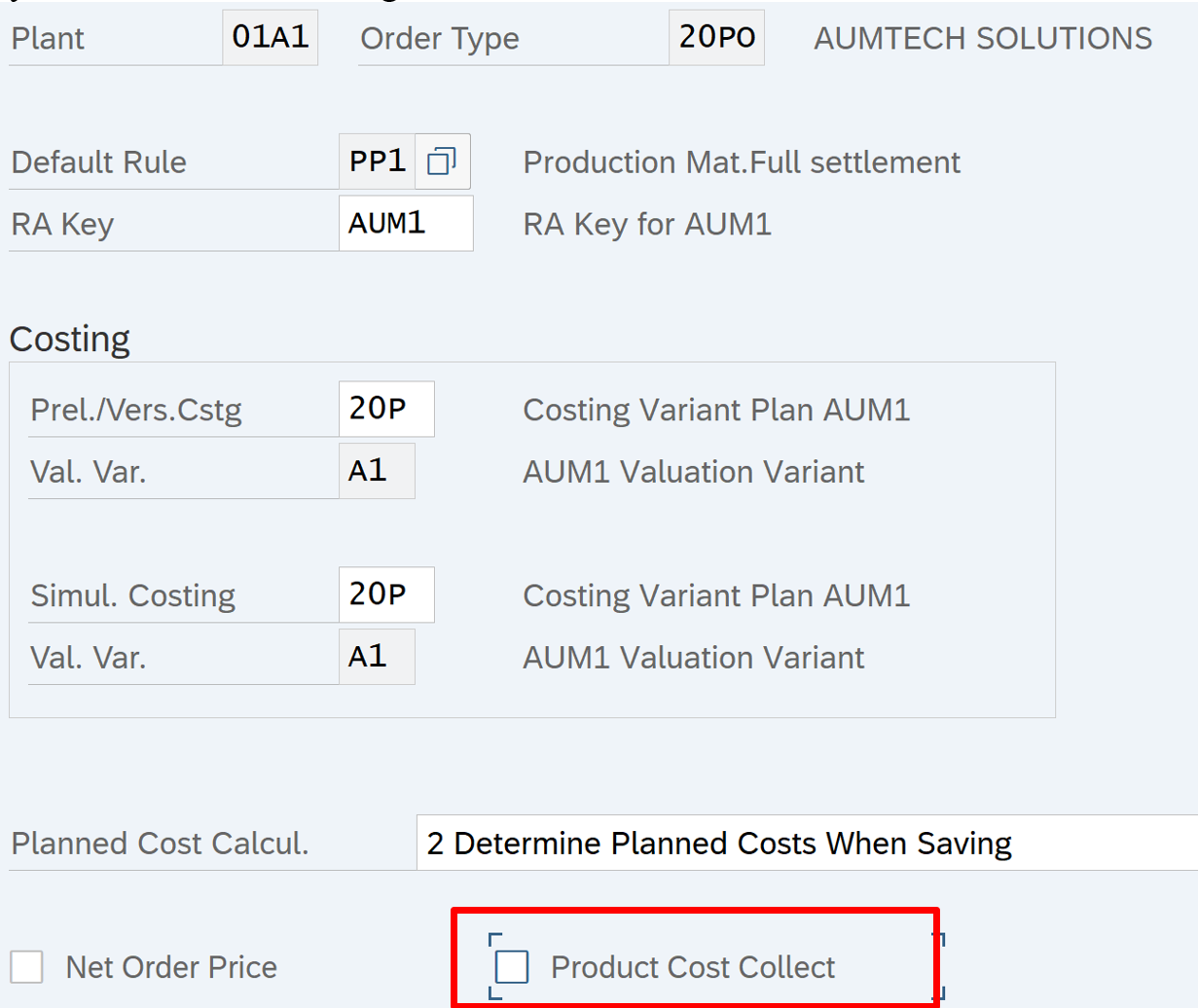The width and height of the screenshot is (1198, 1008).
Task: Click the Plant field showing 01A1
Action: tap(270, 38)
